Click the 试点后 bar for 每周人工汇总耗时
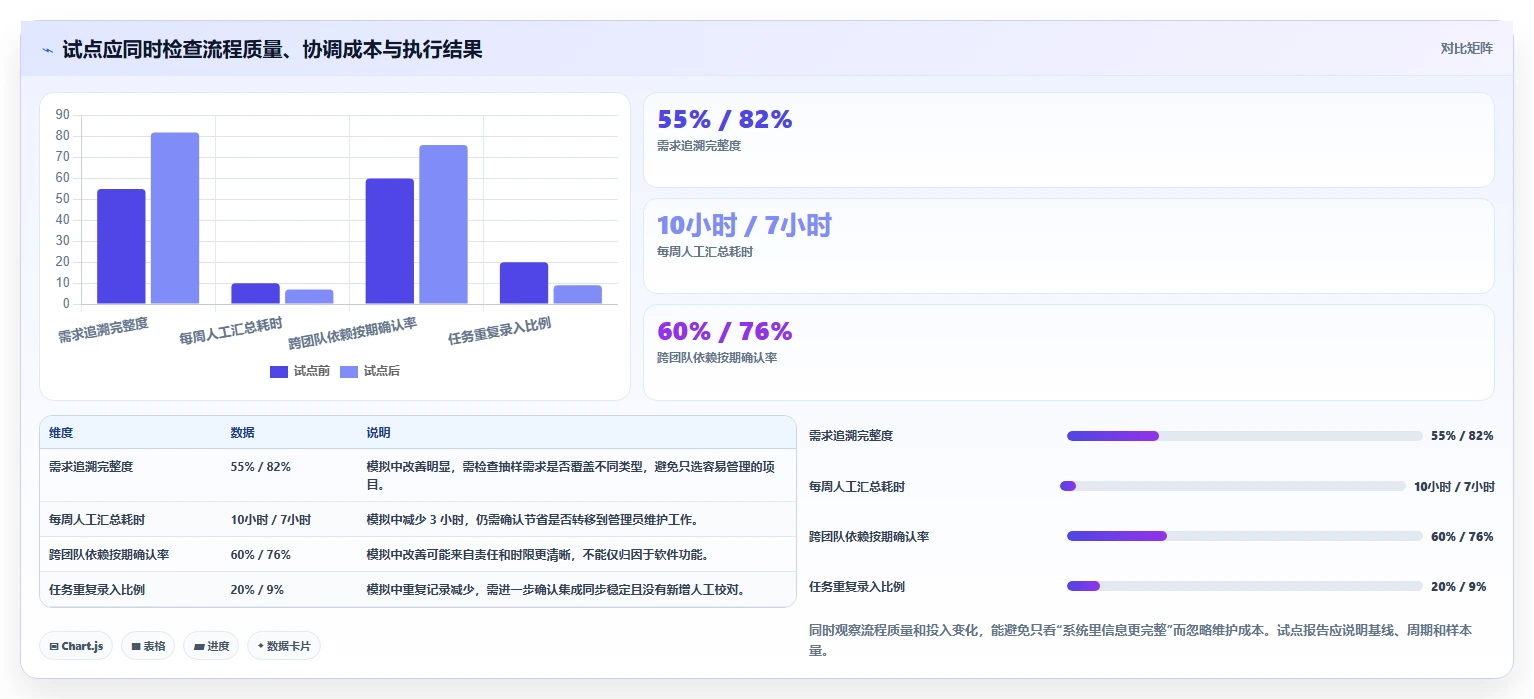 [x=309, y=296]
